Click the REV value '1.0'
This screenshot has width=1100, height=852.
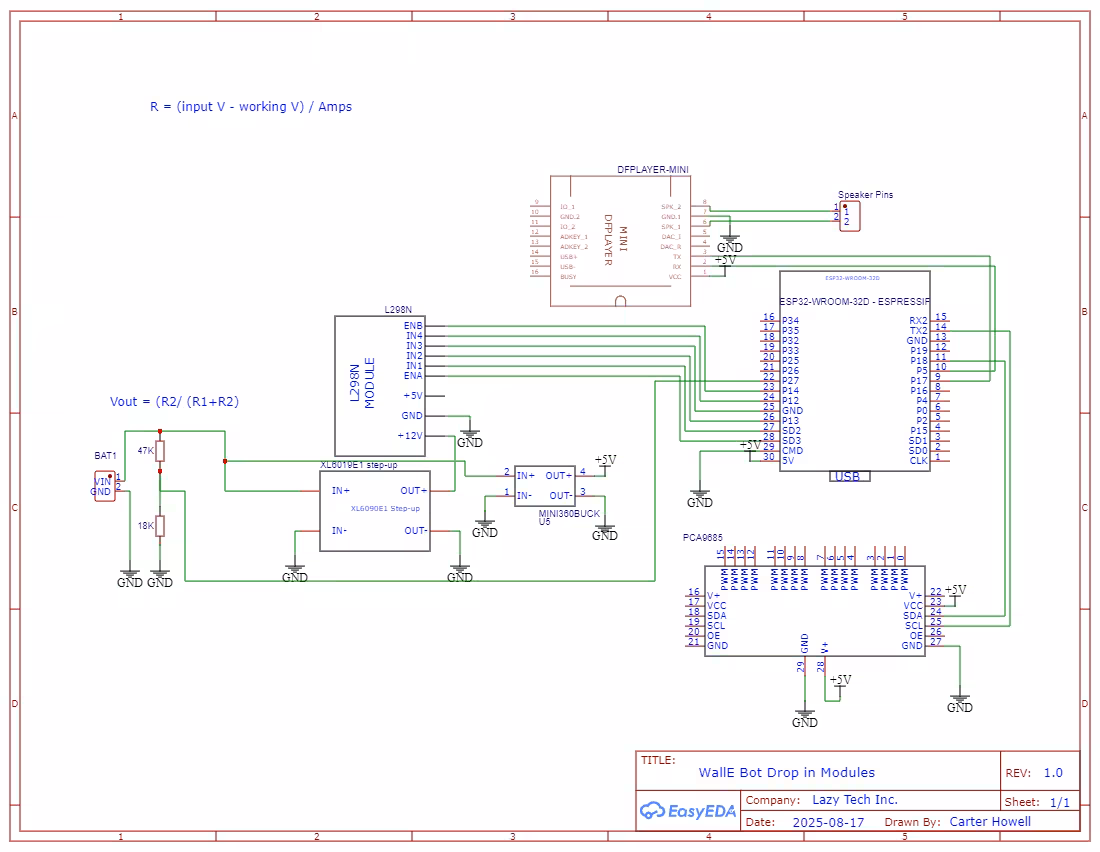point(1053,773)
